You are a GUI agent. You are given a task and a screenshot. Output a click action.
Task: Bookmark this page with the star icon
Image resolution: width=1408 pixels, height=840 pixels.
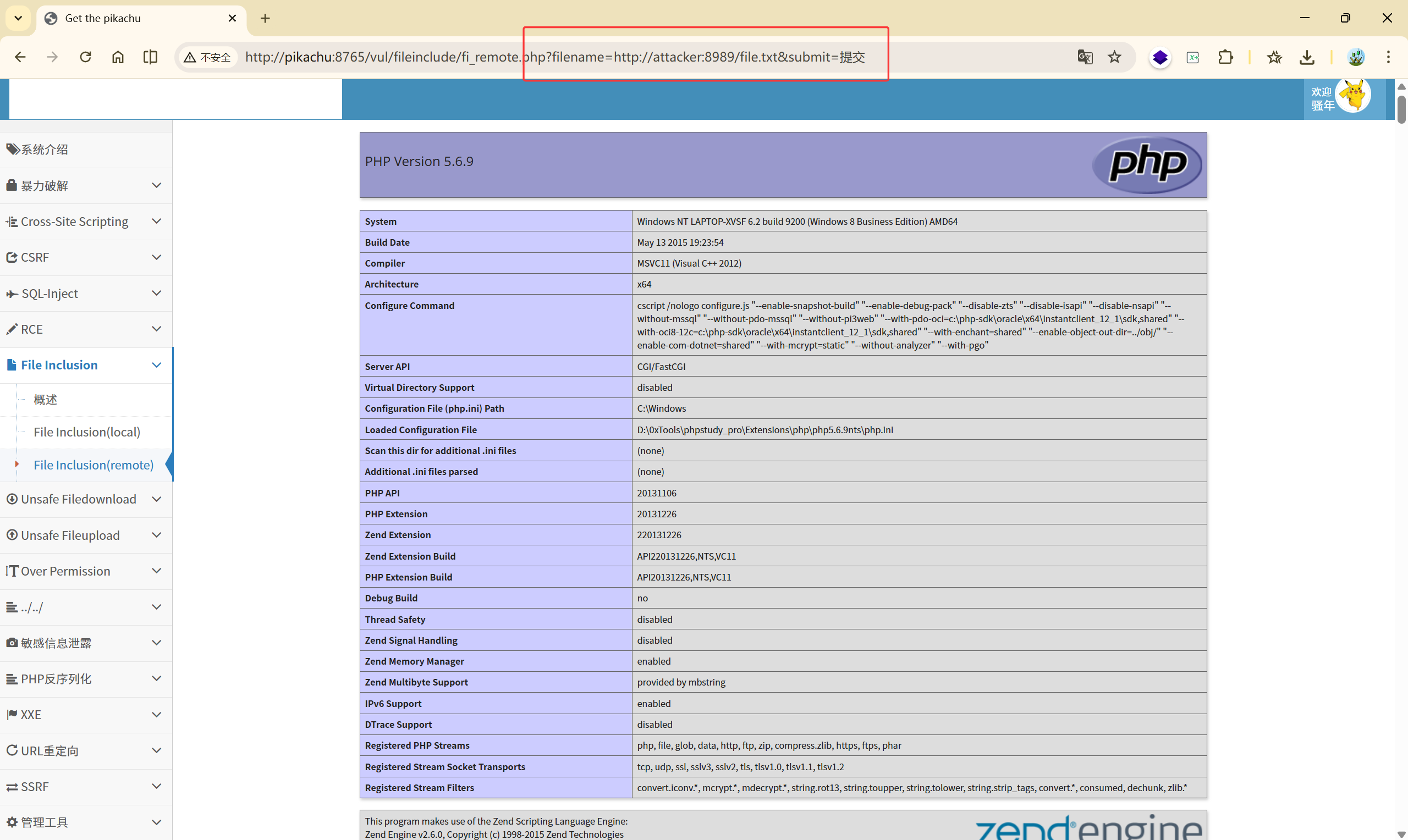click(x=1114, y=57)
